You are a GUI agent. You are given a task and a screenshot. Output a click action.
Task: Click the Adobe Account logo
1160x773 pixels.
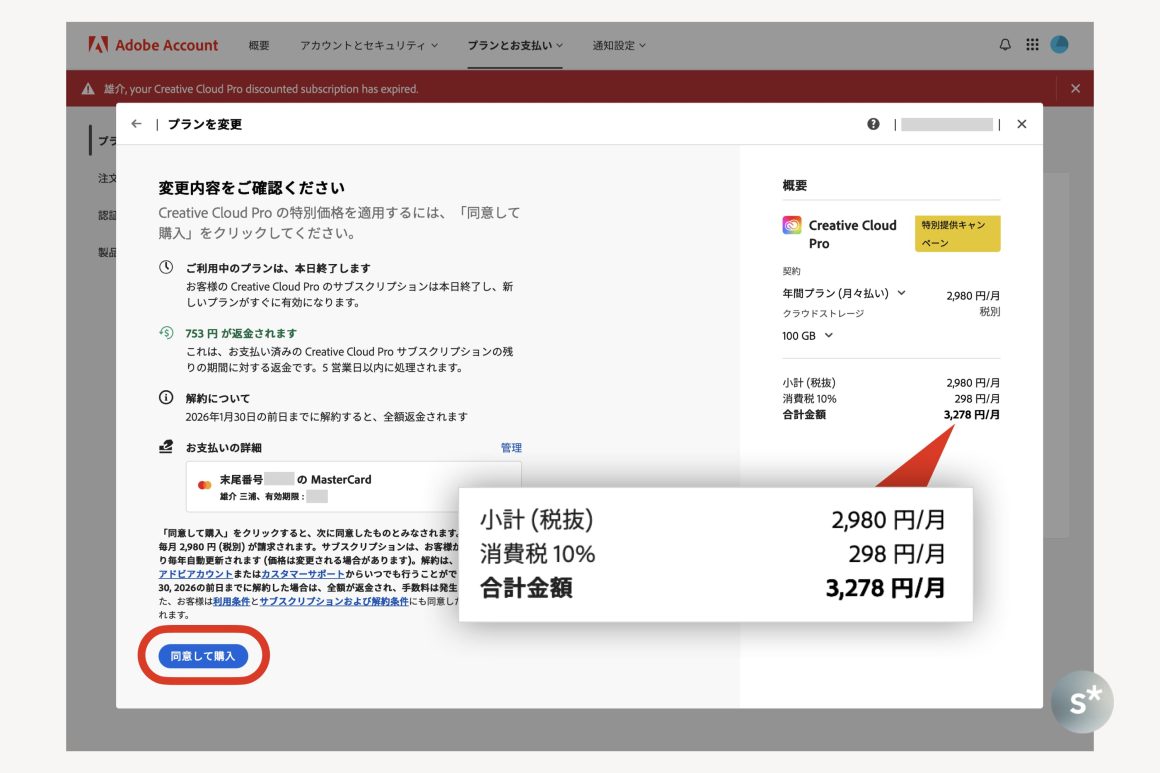tap(153, 45)
